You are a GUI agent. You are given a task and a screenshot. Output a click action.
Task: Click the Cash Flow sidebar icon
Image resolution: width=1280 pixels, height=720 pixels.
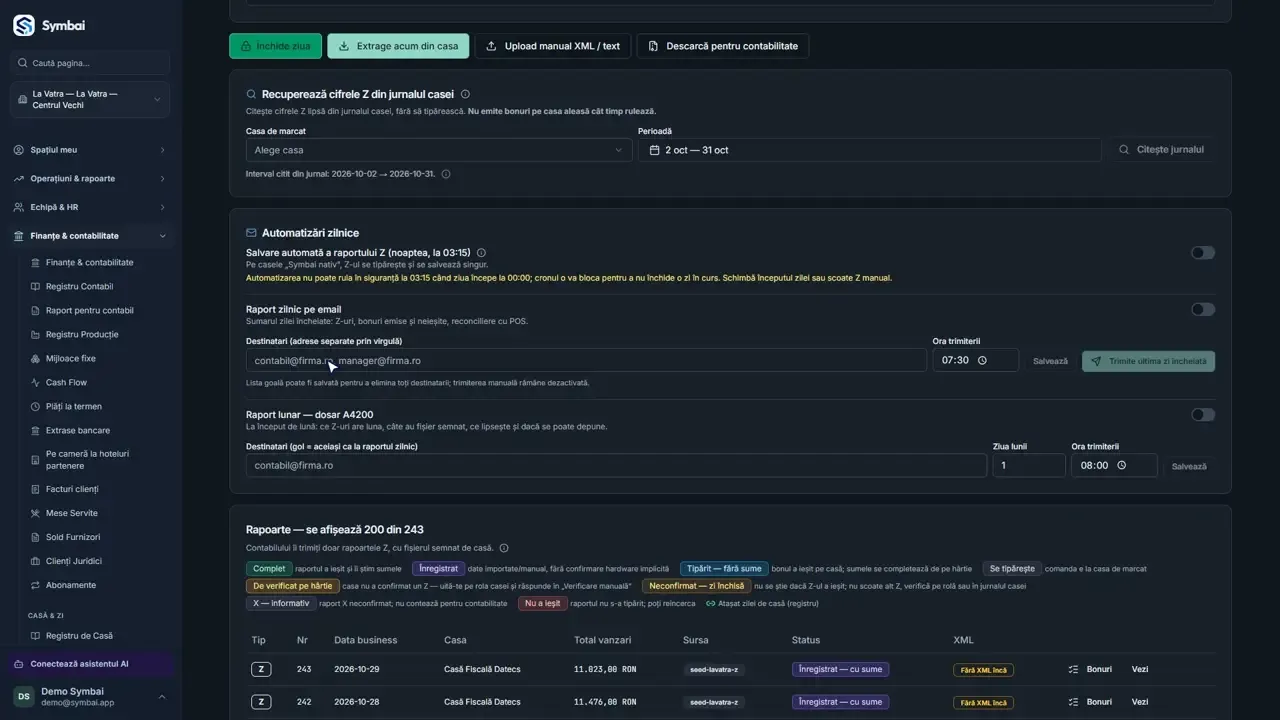(36, 383)
